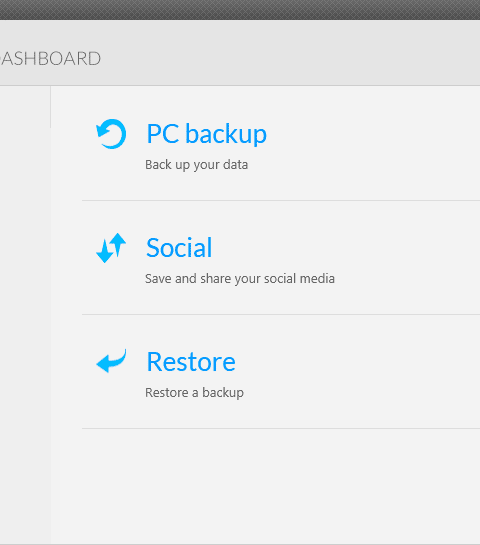Click gray header bar right of DASHBOARD

pos(290,53)
